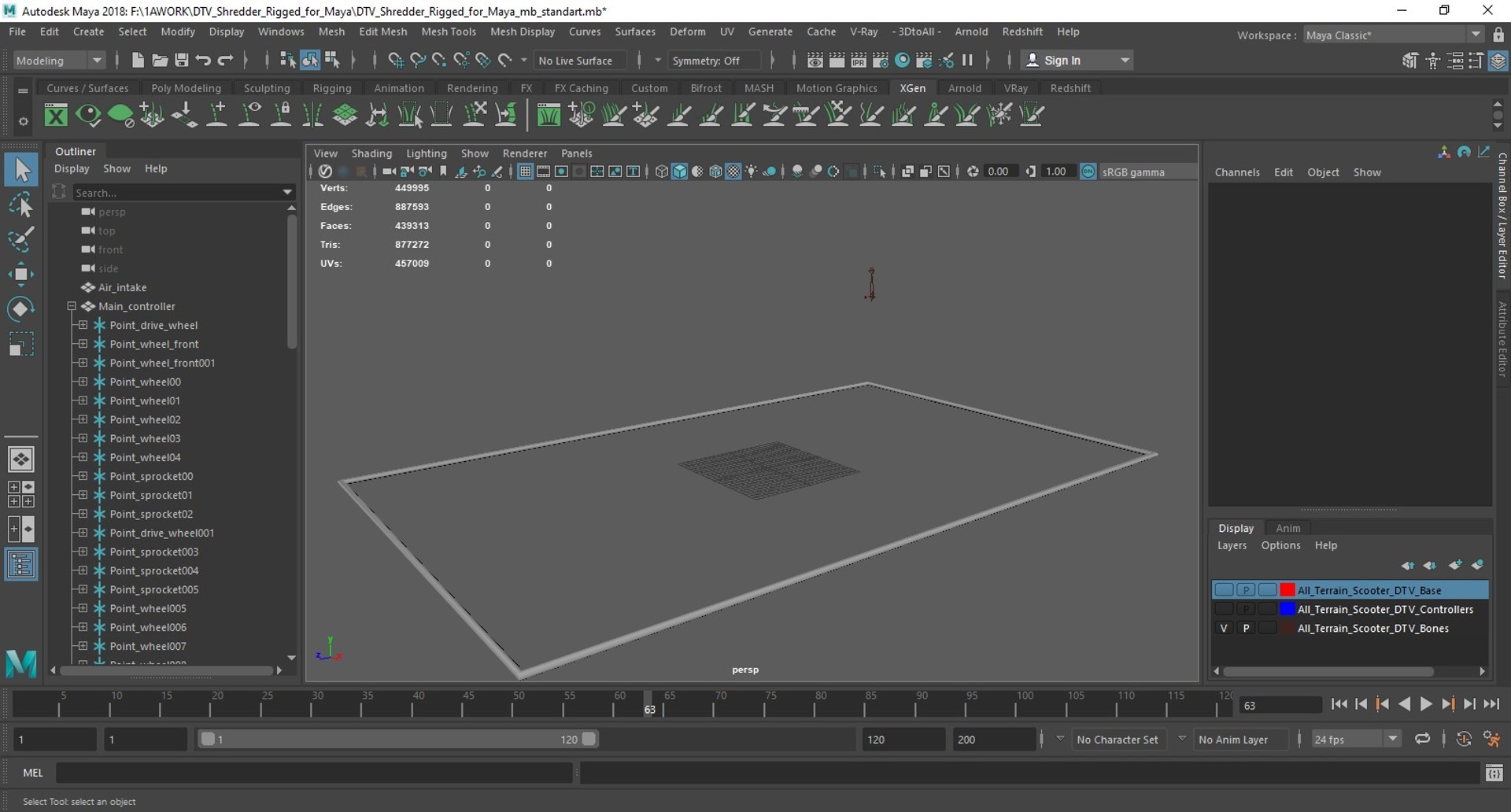
Task: Open the Outliner/persp layout icon
Action: point(21,564)
